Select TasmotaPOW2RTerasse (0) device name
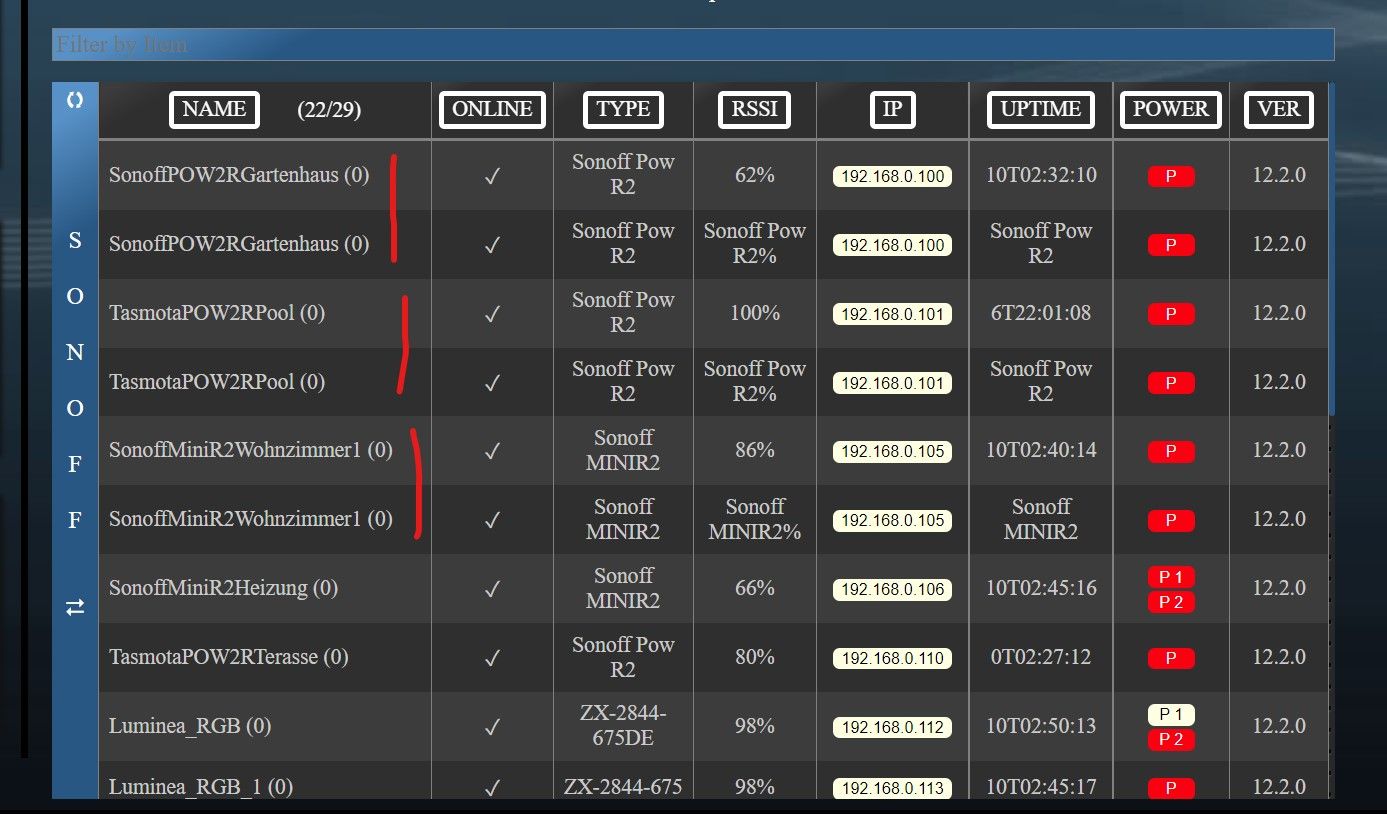This screenshot has width=1387, height=814. tap(228, 657)
